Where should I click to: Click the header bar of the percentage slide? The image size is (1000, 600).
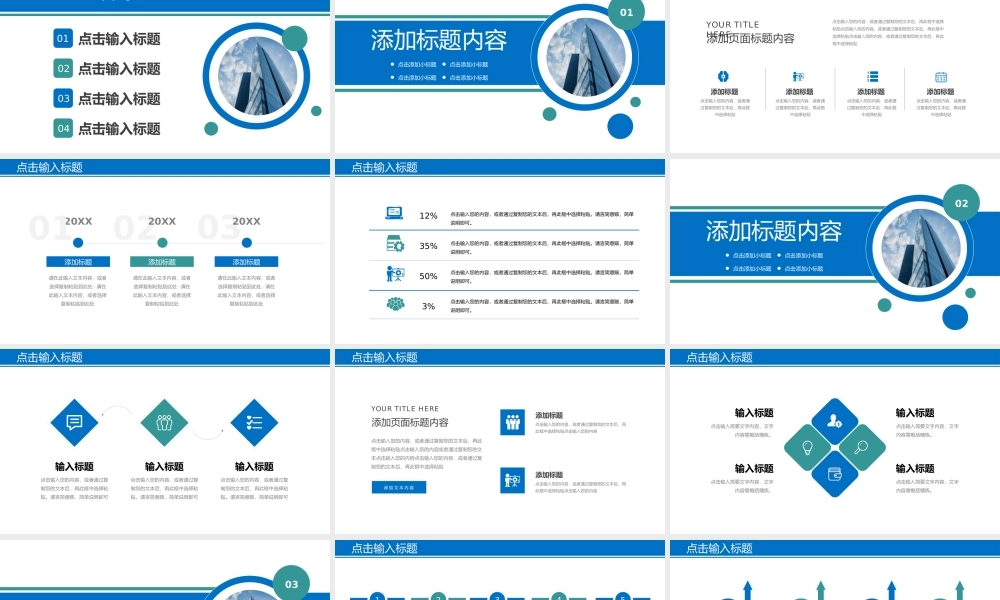(500, 167)
